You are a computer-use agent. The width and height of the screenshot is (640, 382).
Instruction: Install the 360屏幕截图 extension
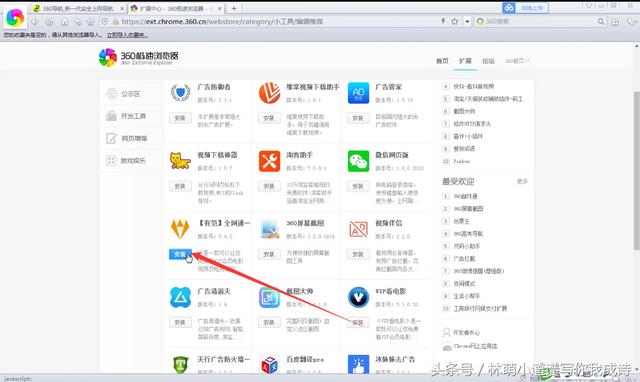(x=269, y=254)
